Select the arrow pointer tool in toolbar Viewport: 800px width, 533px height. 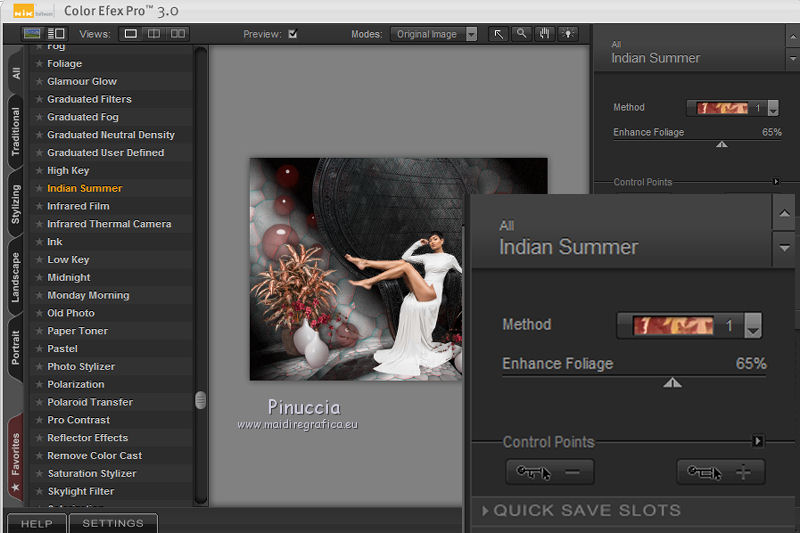click(498, 34)
